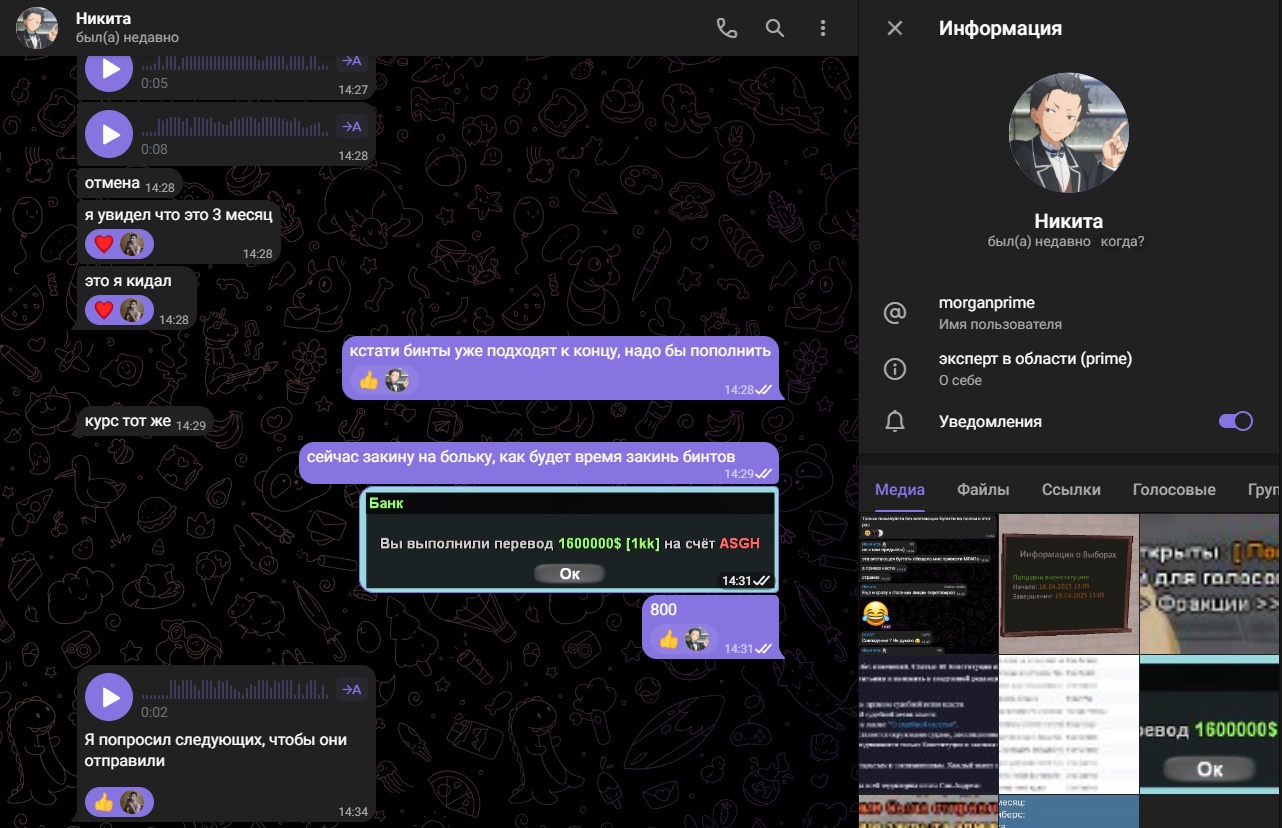The width and height of the screenshot is (1282, 828).
Task: Open the large profile photo in Информация
Action: click(x=1070, y=132)
